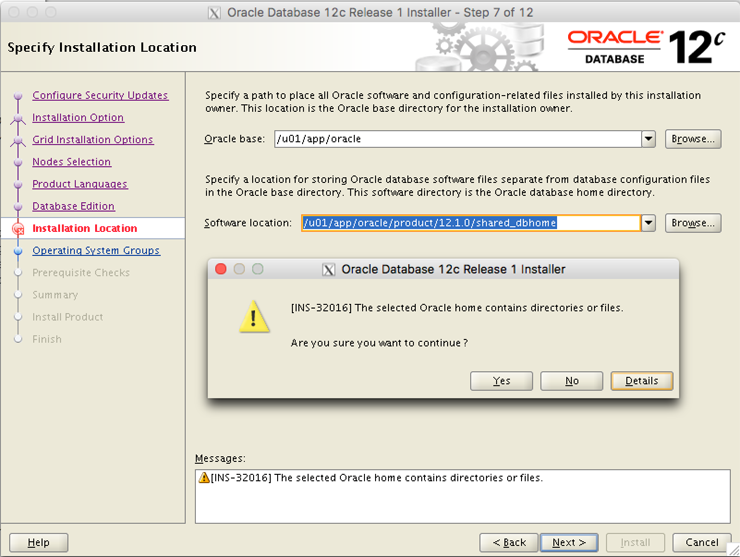This screenshot has width=740, height=557.
Task: Go Back to previous installer step
Action: 509,542
